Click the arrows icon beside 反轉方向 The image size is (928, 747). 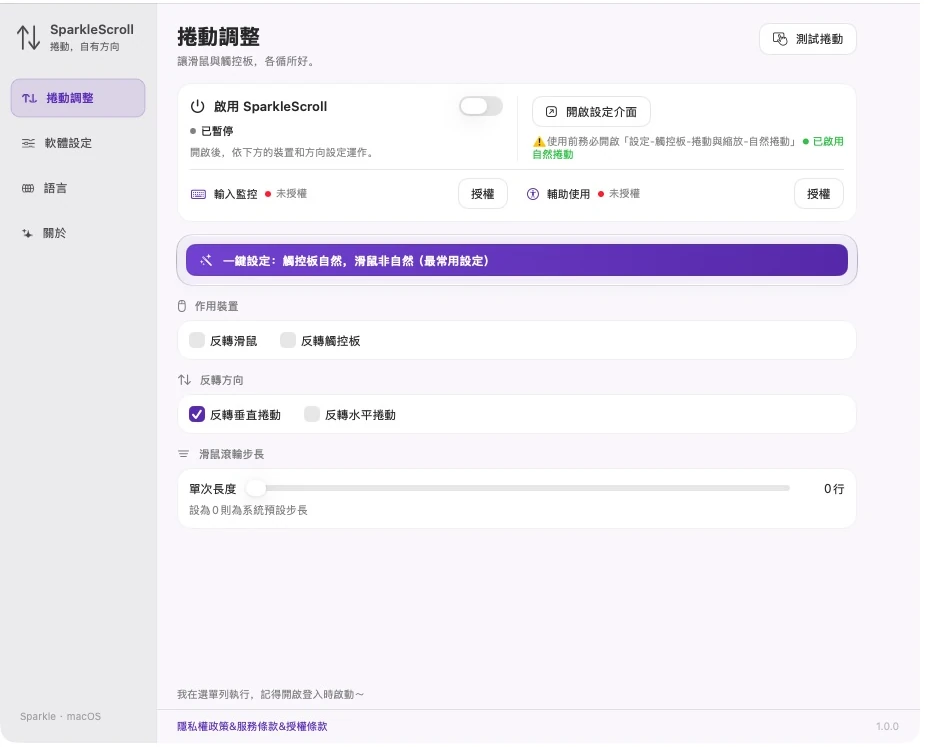click(x=185, y=380)
